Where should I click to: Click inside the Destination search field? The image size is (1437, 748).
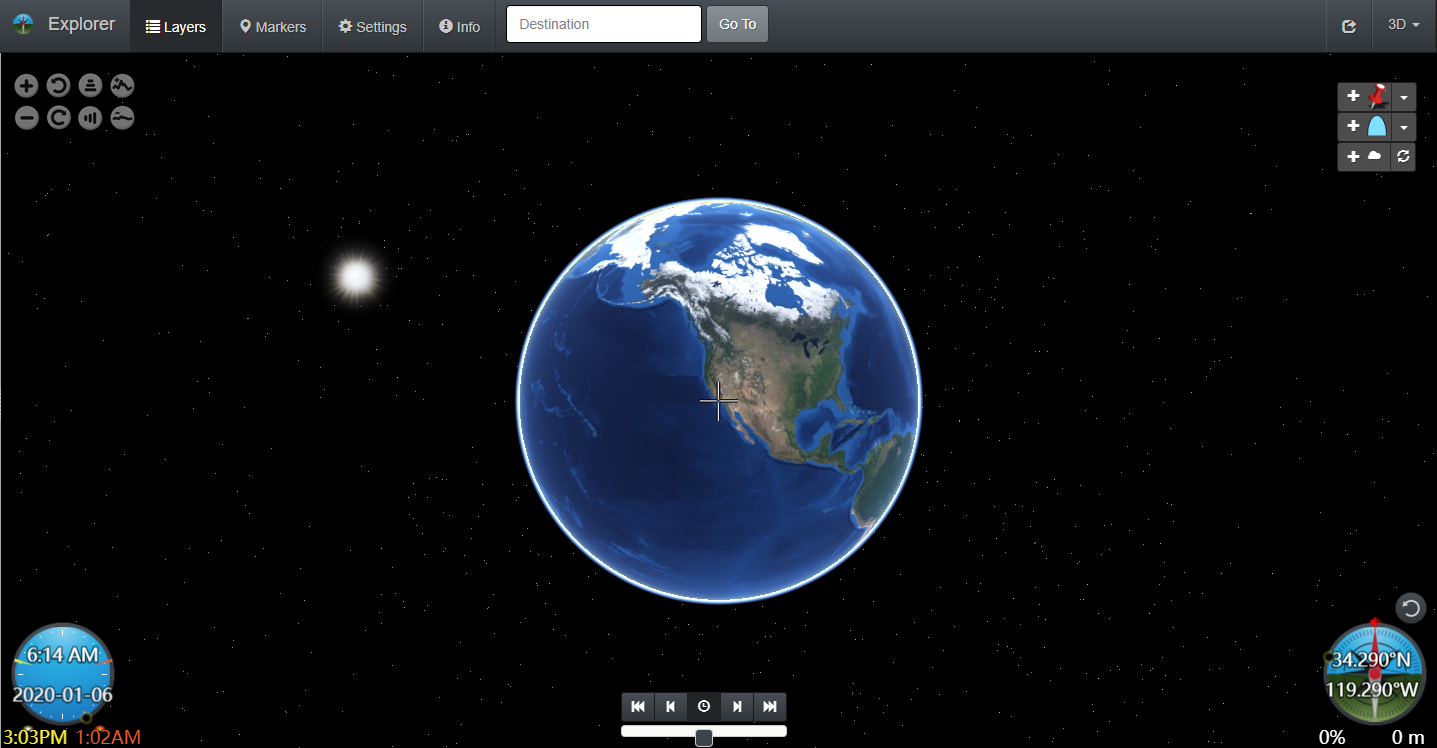(x=603, y=23)
